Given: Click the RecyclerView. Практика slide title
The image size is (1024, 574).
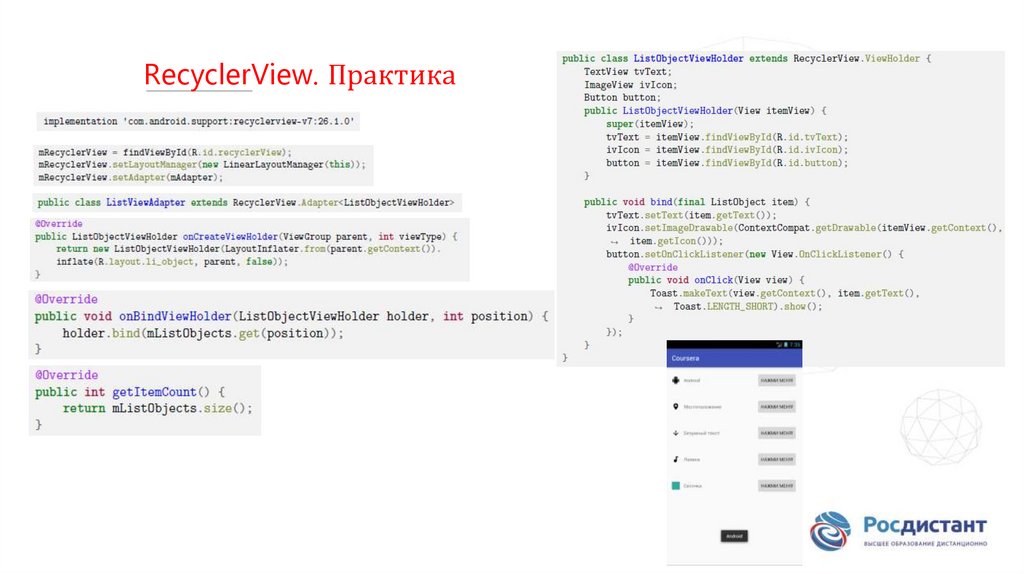Looking at the screenshot, I should click(x=299, y=75).
